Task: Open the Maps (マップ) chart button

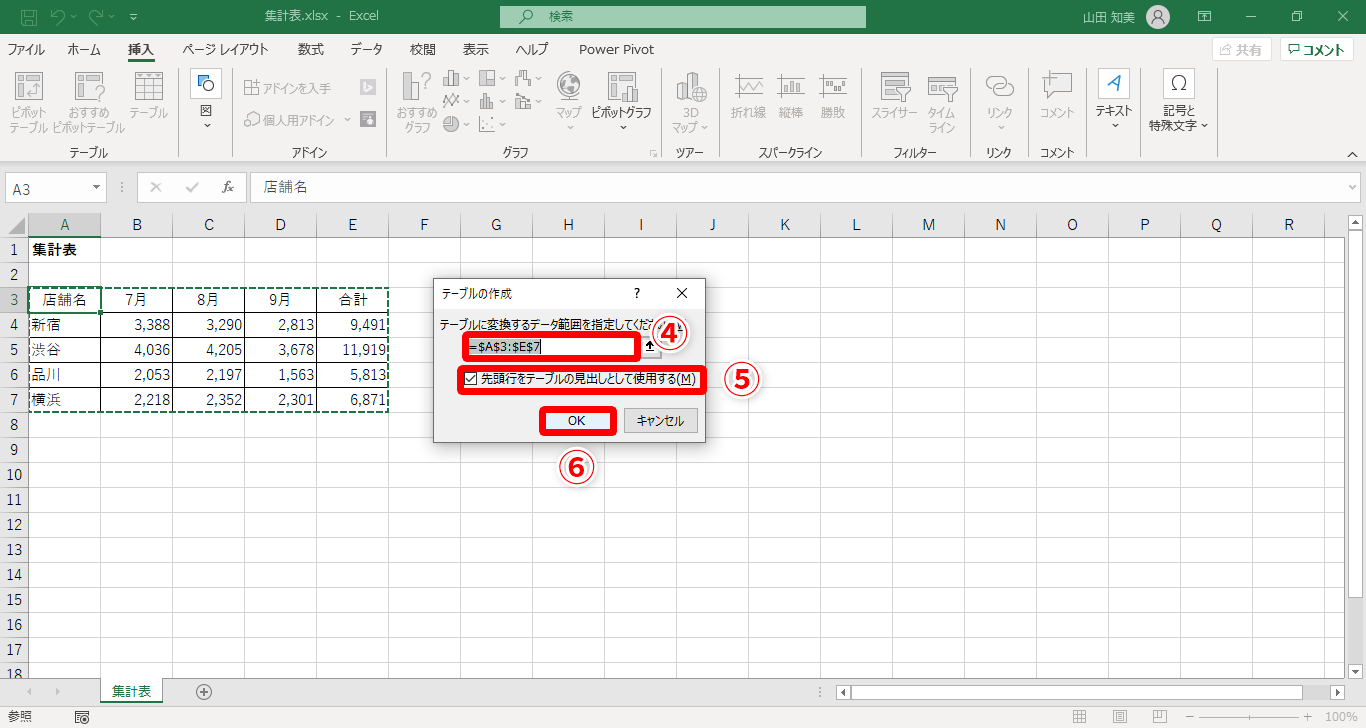Action: point(569,101)
